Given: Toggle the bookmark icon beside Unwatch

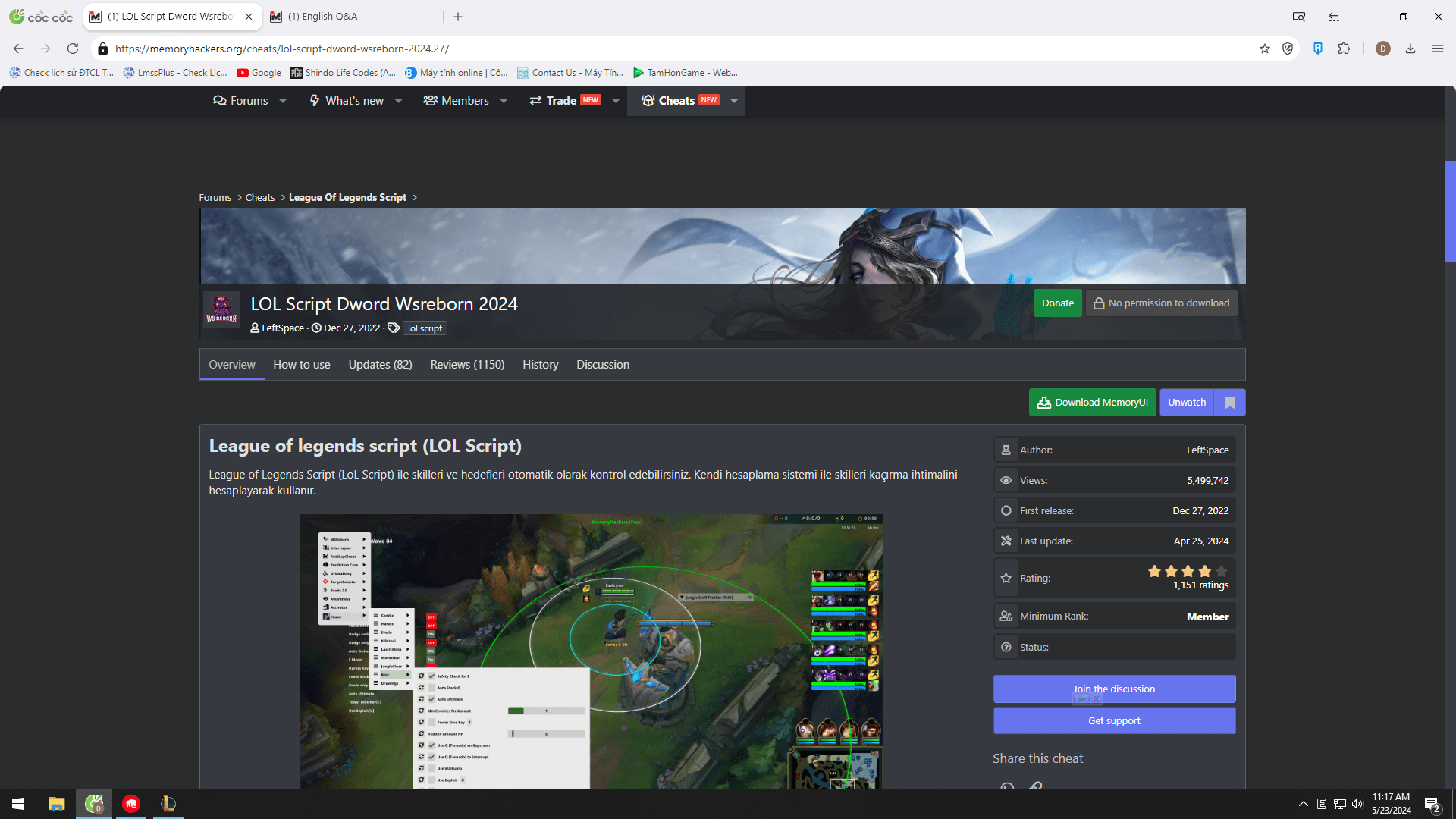Looking at the screenshot, I should point(1230,403).
